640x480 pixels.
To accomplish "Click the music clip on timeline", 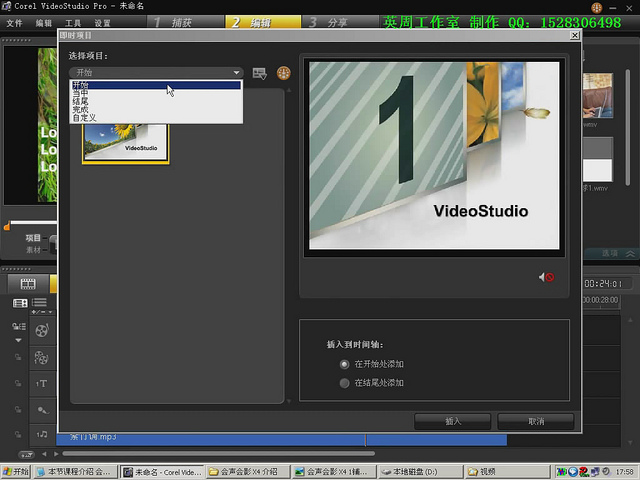I will (282, 440).
